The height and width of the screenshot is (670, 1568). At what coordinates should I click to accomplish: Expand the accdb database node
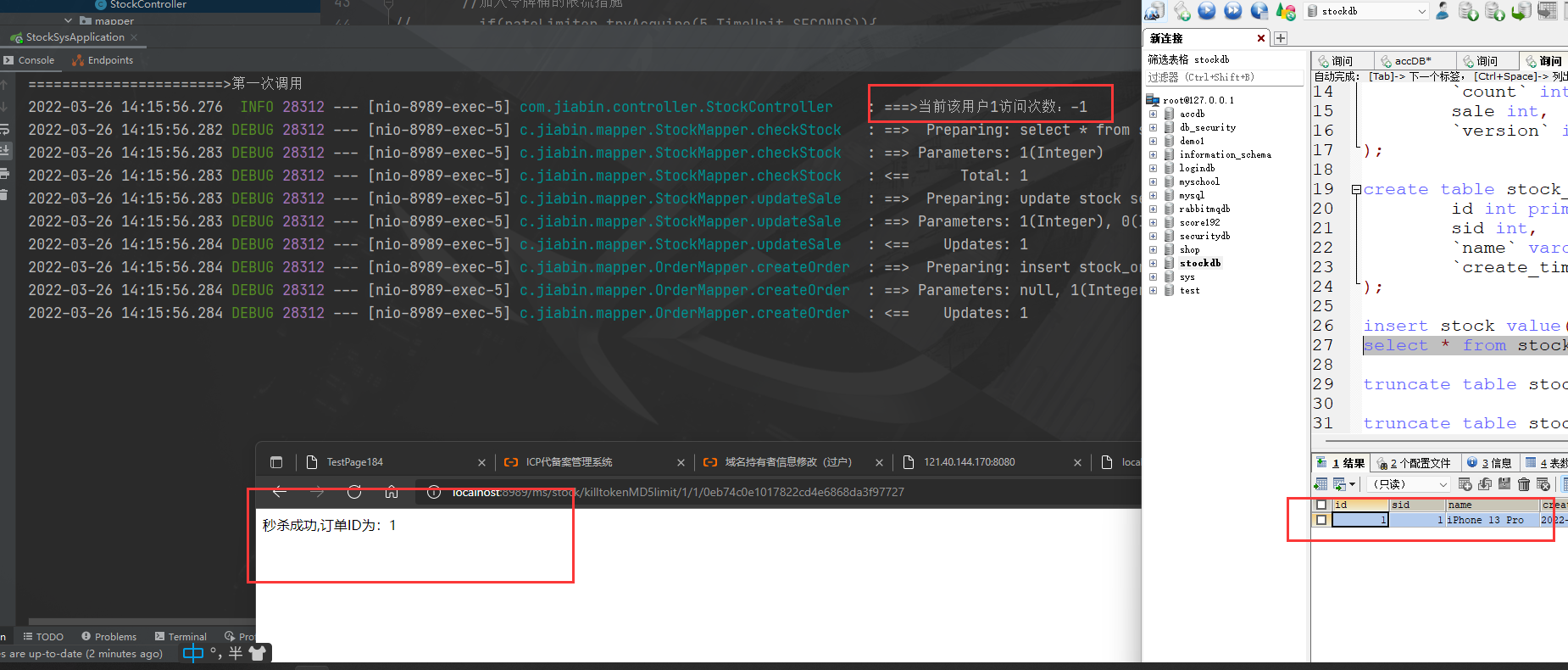[1153, 114]
